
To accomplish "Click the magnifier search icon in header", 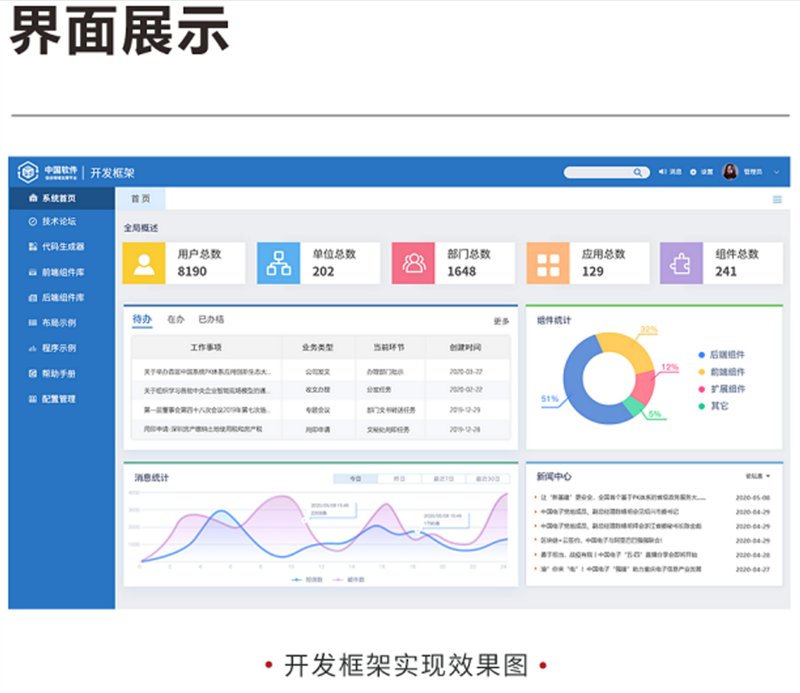I will point(638,172).
